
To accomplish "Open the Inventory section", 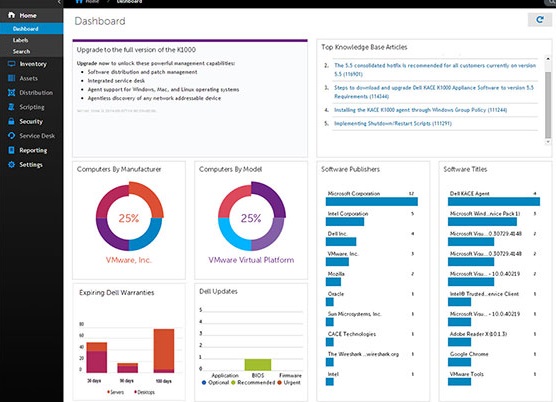I will (32, 64).
